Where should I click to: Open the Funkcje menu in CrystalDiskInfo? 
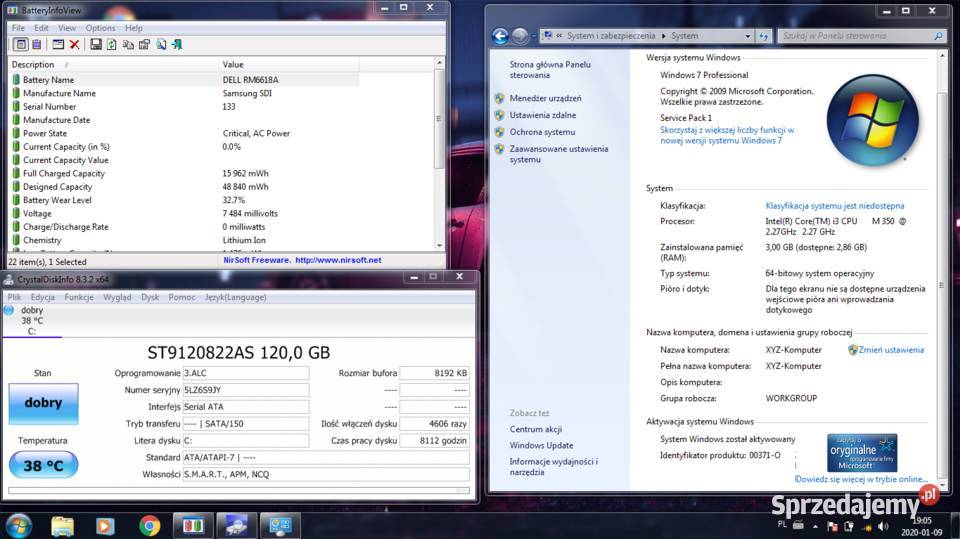click(x=79, y=297)
